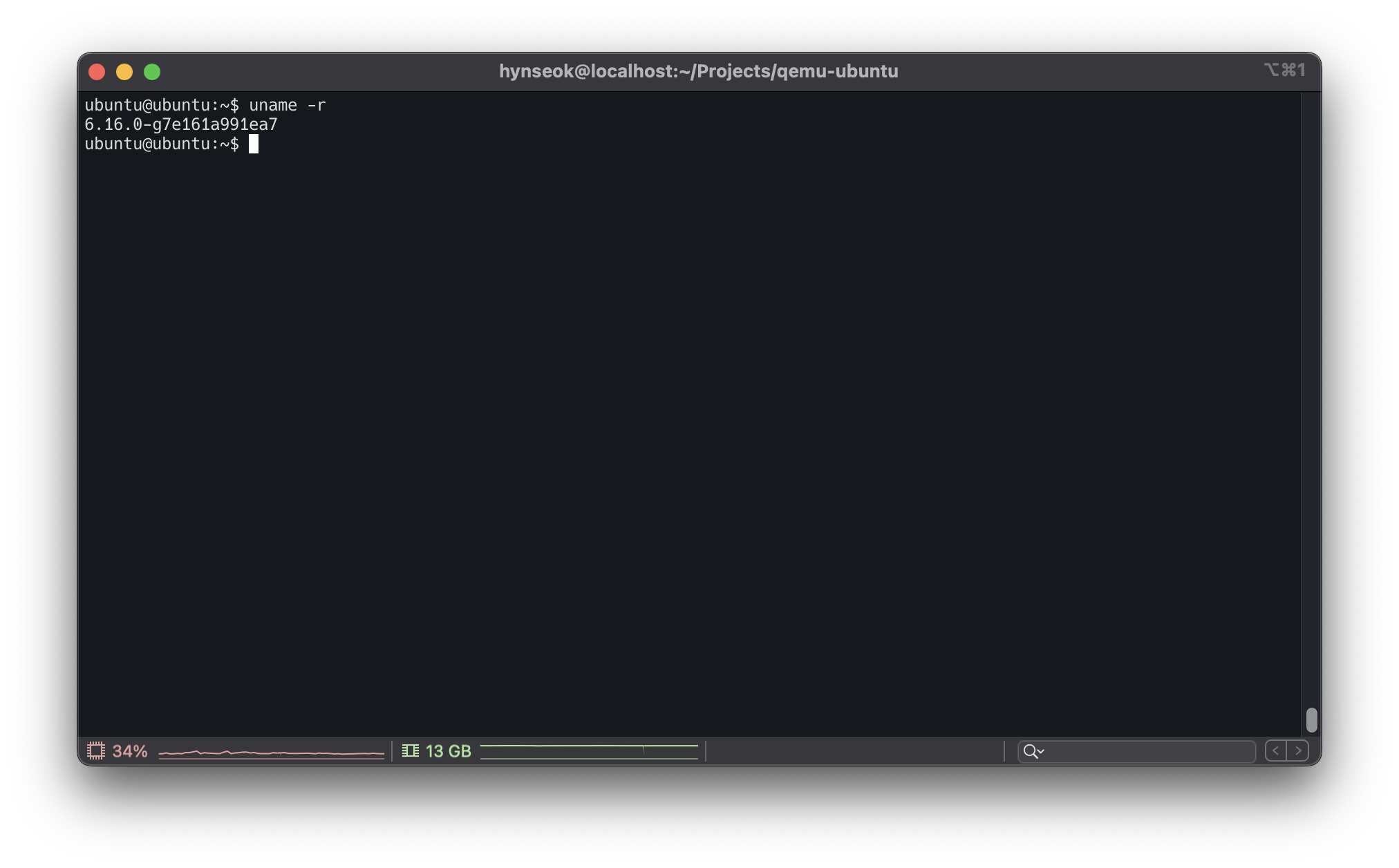This screenshot has height=868, width=1399.
Task: Click the memory usage sparkline graph
Action: point(589,752)
